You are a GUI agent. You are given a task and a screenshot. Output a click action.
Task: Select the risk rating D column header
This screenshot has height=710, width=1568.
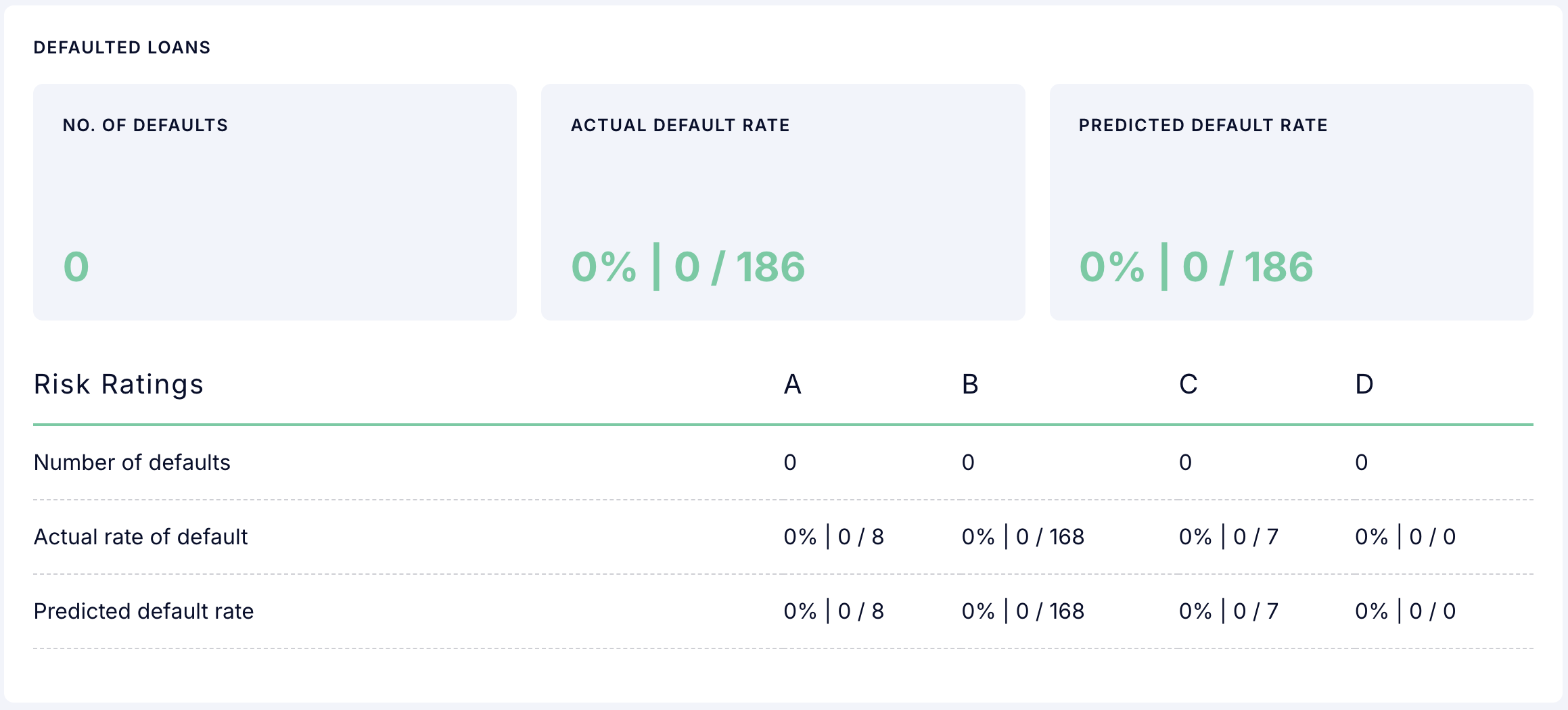(x=1364, y=384)
